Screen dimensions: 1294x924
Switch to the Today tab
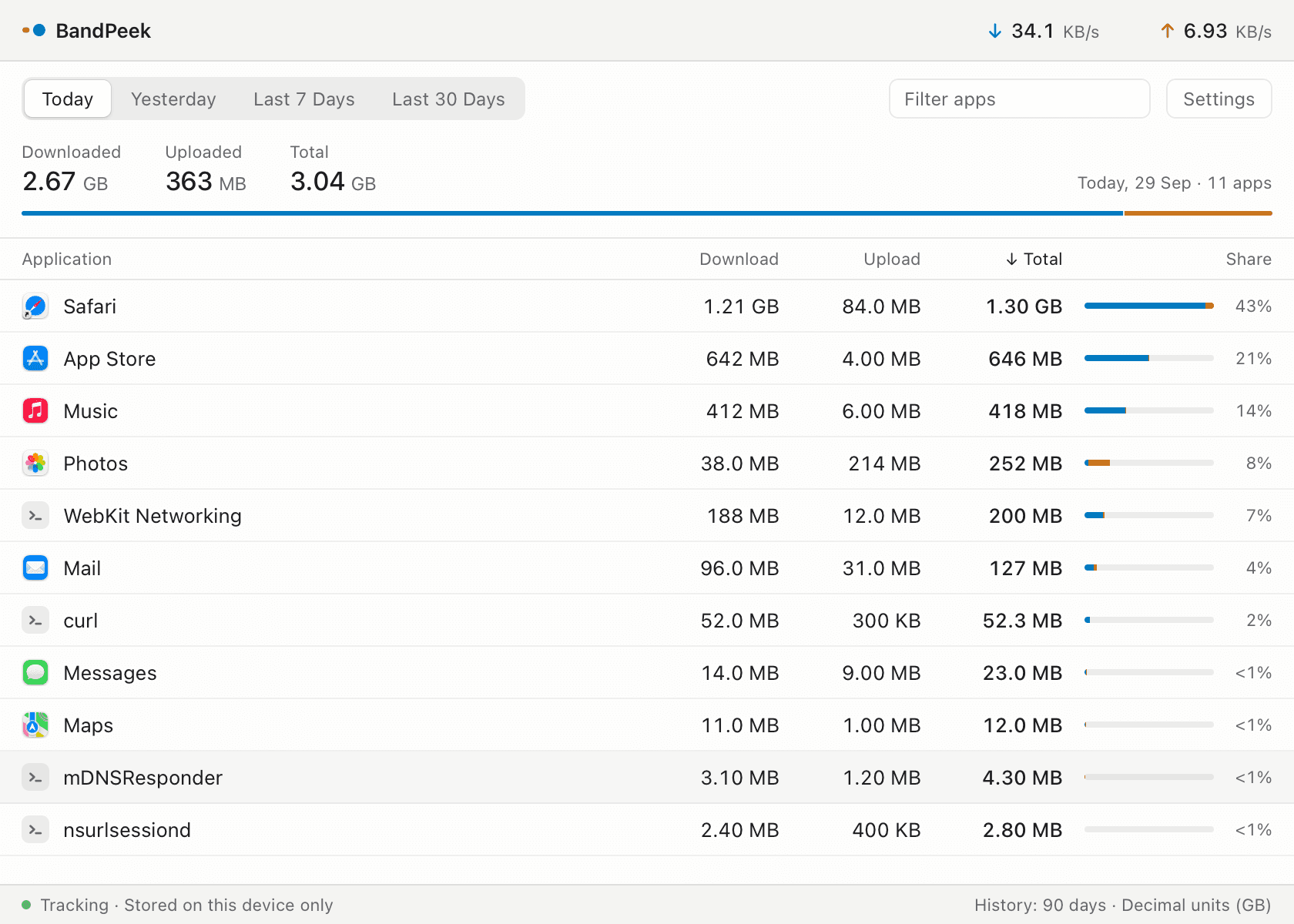[x=68, y=99]
